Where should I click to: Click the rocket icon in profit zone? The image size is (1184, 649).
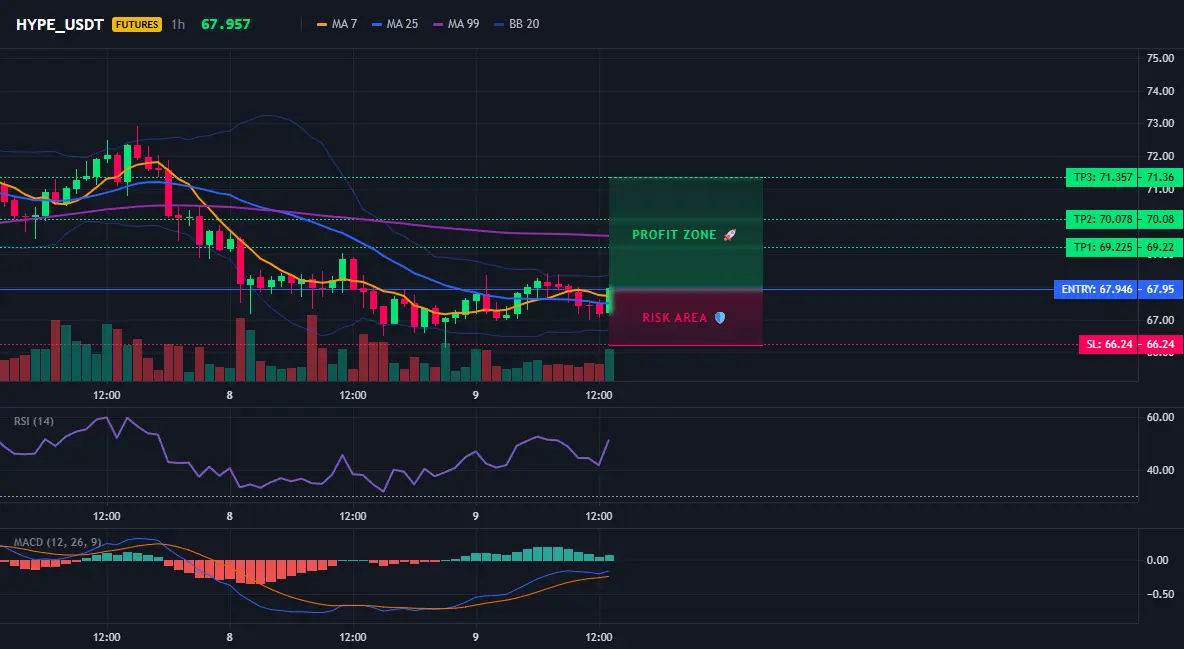[729, 235]
